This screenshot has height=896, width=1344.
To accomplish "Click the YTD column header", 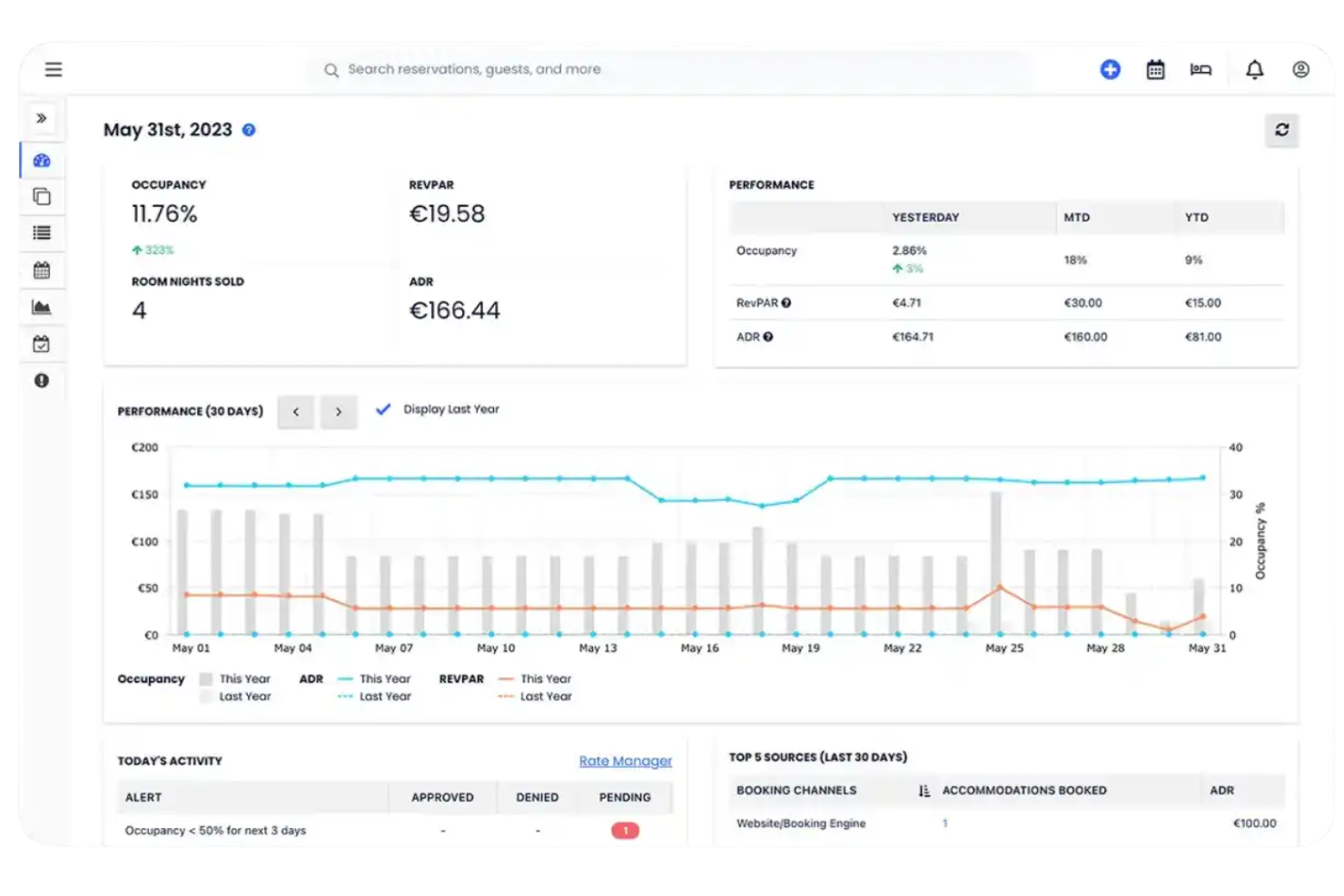I will click(x=1197, y=218).
